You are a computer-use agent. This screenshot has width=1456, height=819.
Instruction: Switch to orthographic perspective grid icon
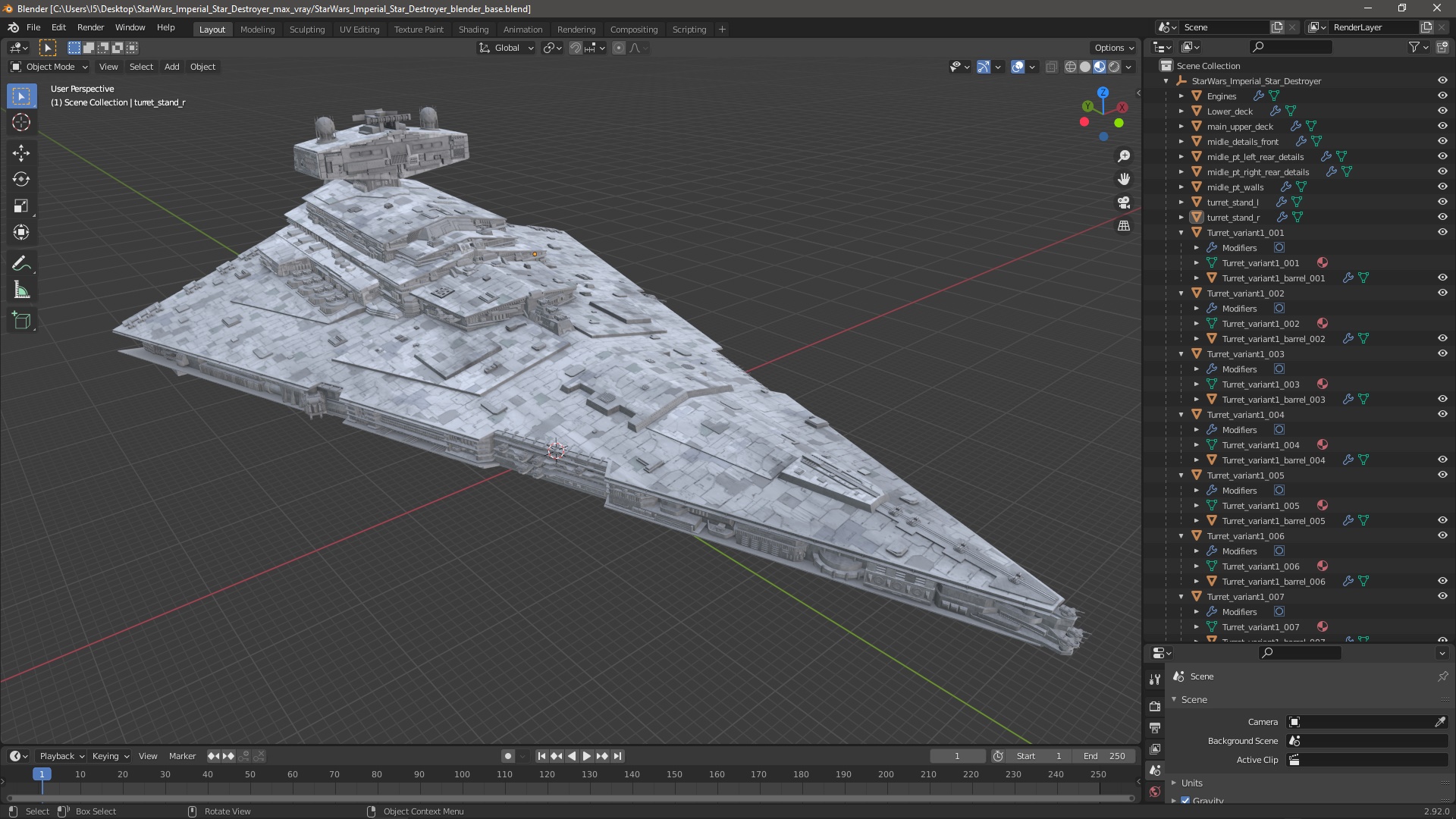pos(1124,226)
